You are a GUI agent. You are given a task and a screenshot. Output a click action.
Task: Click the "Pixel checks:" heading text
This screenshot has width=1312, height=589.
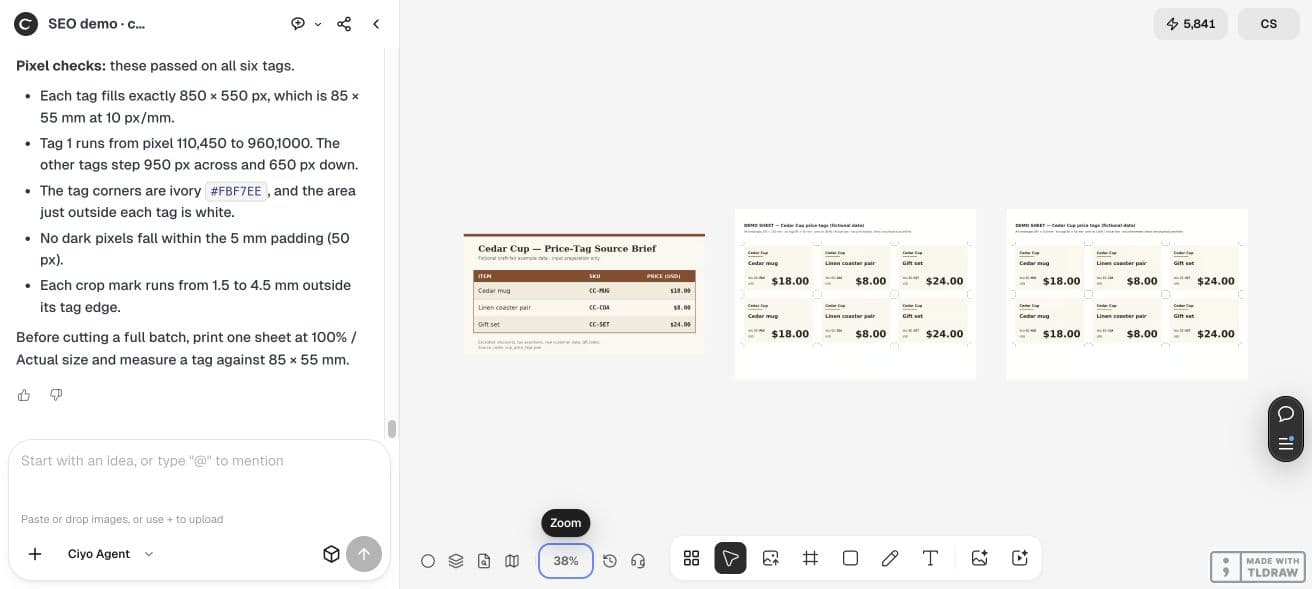61,66
